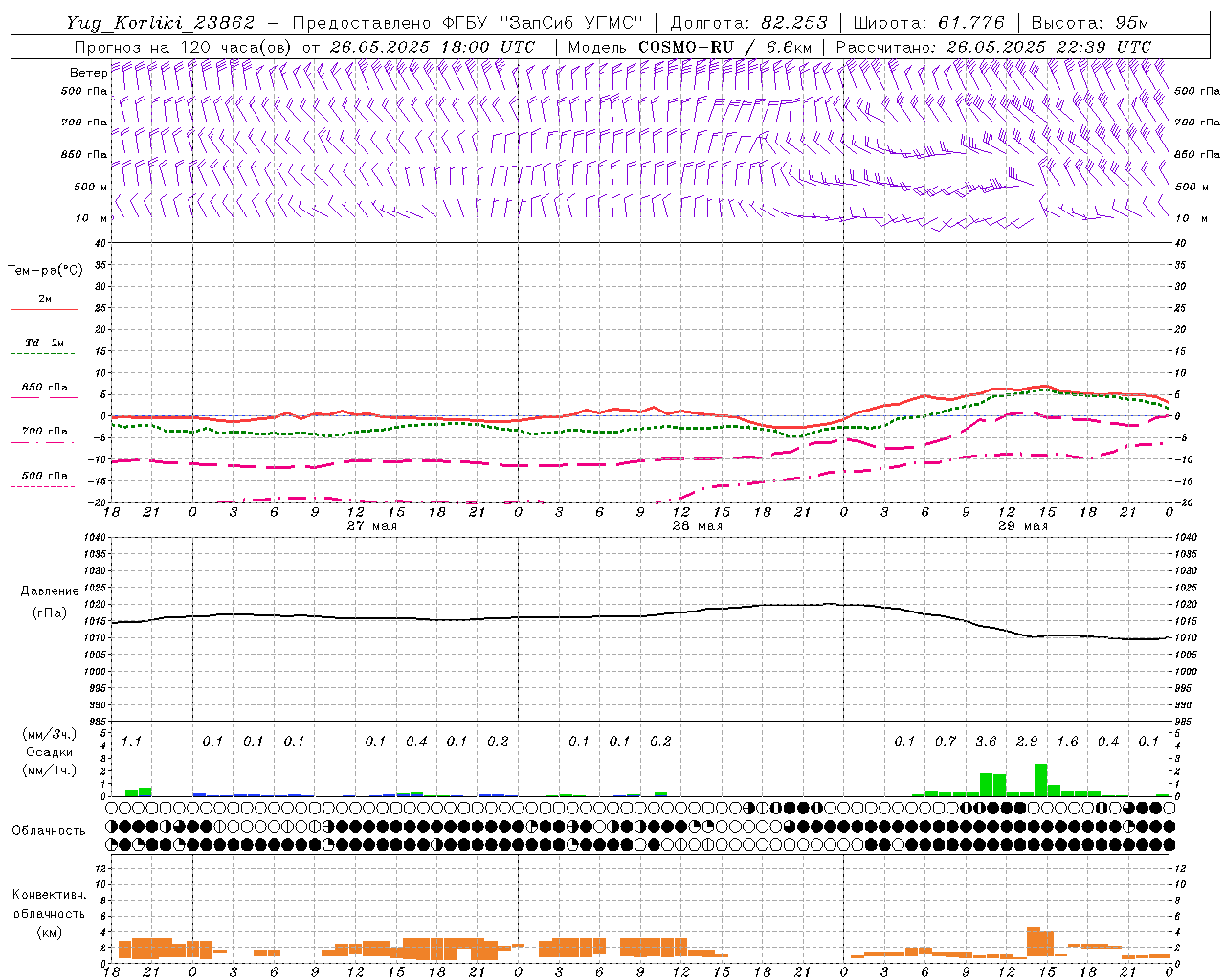Select the (мм/1ч.) precipitation unit label
Screen dimensions: 1225x980
click(48, 770)
